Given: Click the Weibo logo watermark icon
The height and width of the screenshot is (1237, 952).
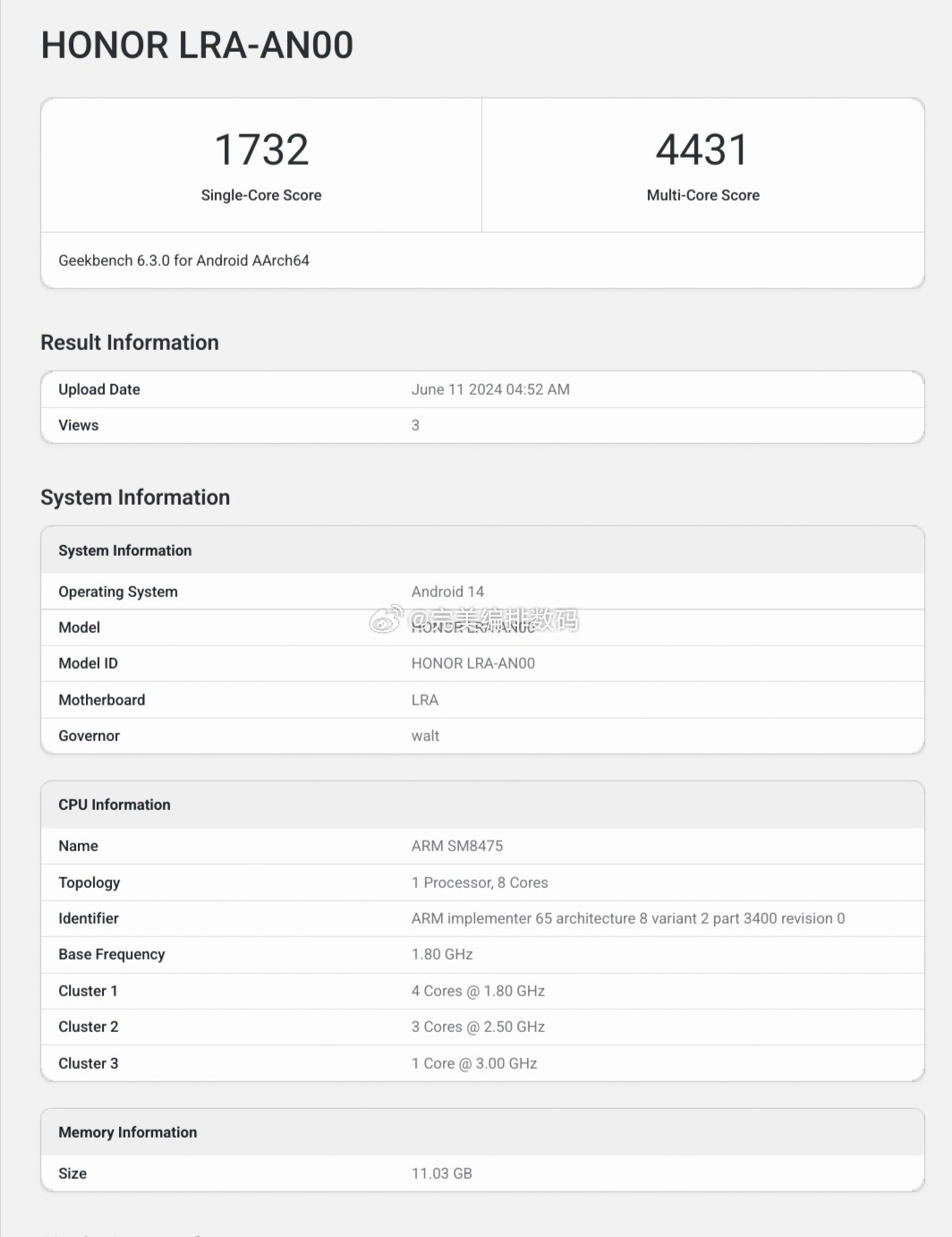Looking at the screenshot, I should pos(387,618).
